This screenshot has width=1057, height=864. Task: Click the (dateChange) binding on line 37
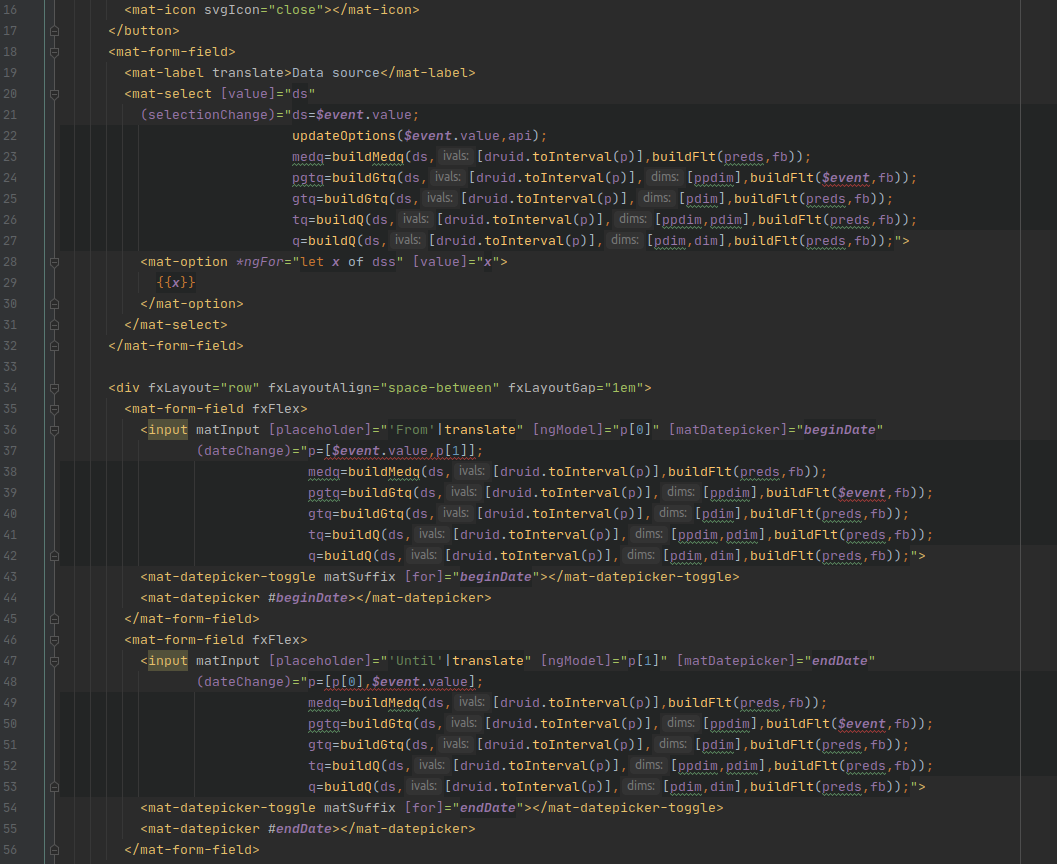point(243,450)
